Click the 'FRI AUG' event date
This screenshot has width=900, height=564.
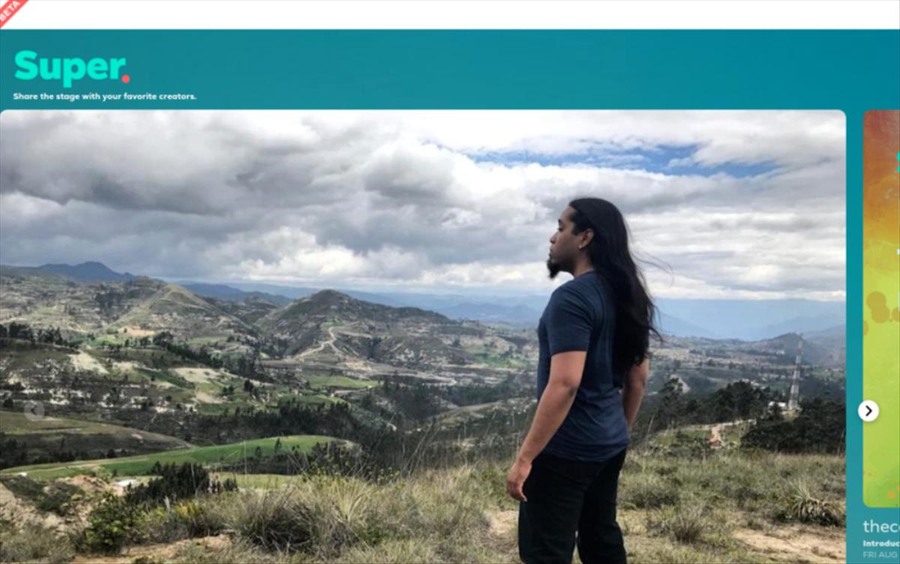[x=881, y=555]
